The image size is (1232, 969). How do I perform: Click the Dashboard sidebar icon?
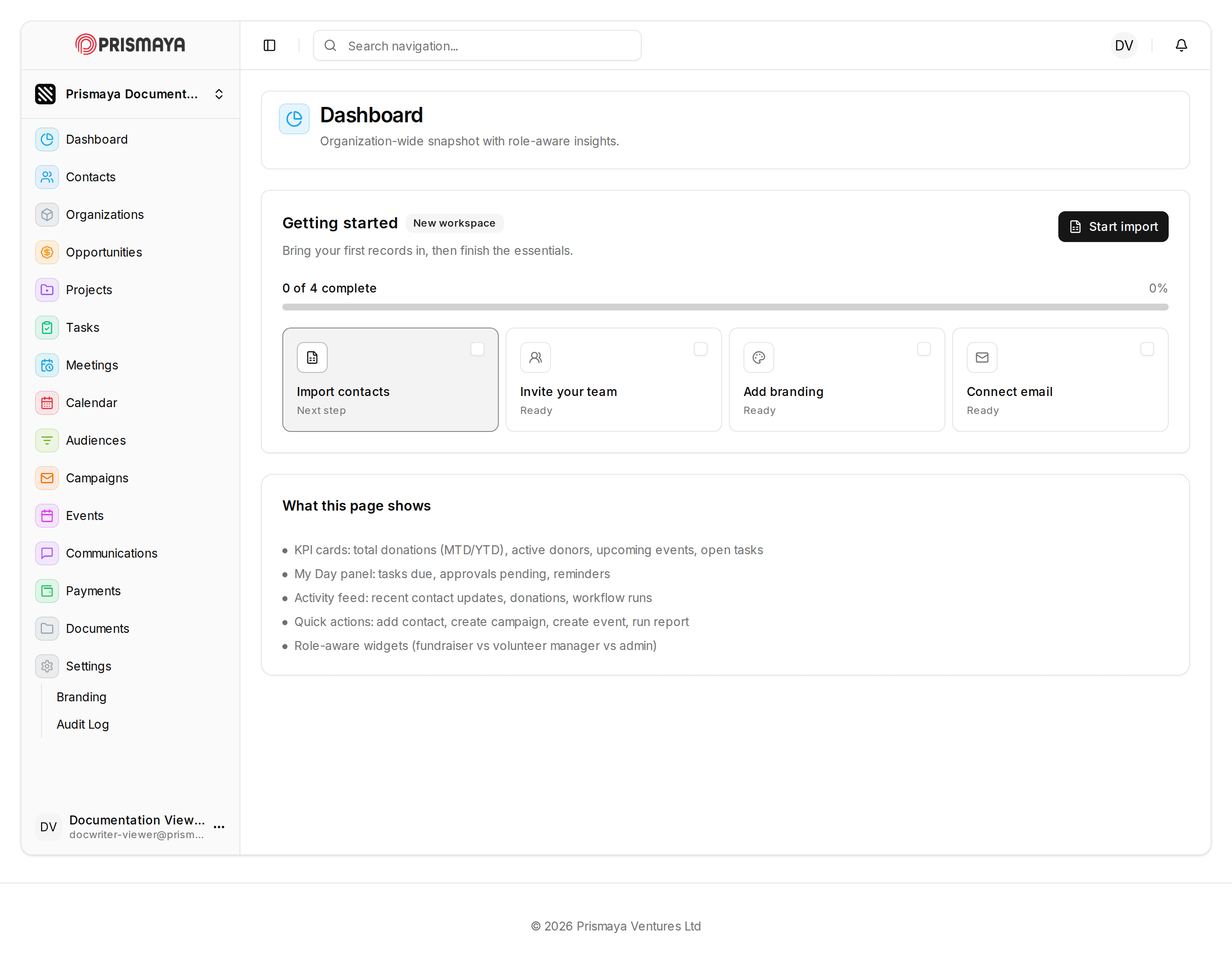[x=47, y=139]
